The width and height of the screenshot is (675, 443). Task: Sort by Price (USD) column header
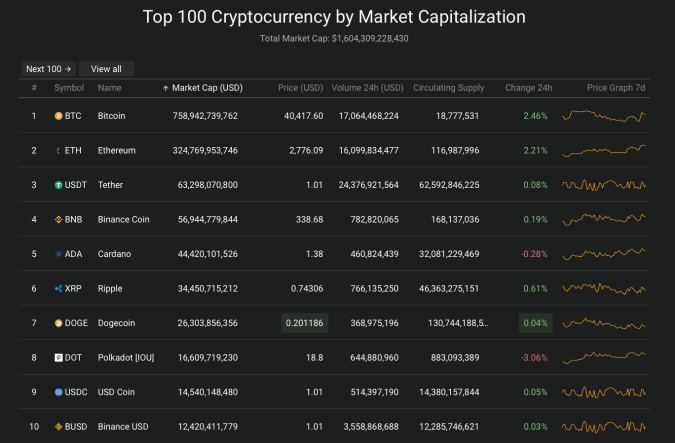coord(300,88)
